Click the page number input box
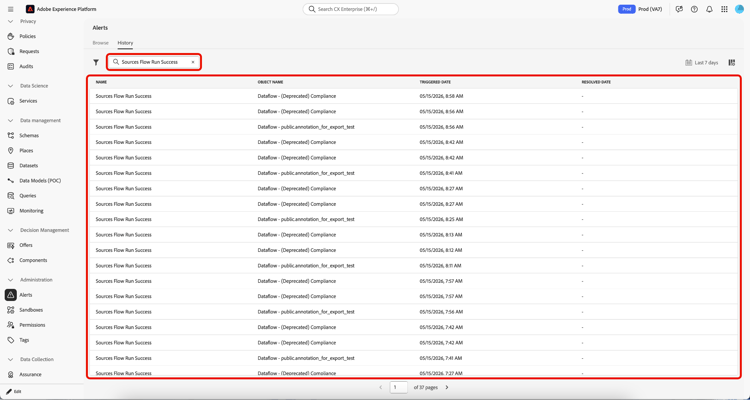The height and width of the screenshot is (400, 750). tap(398, 388)
